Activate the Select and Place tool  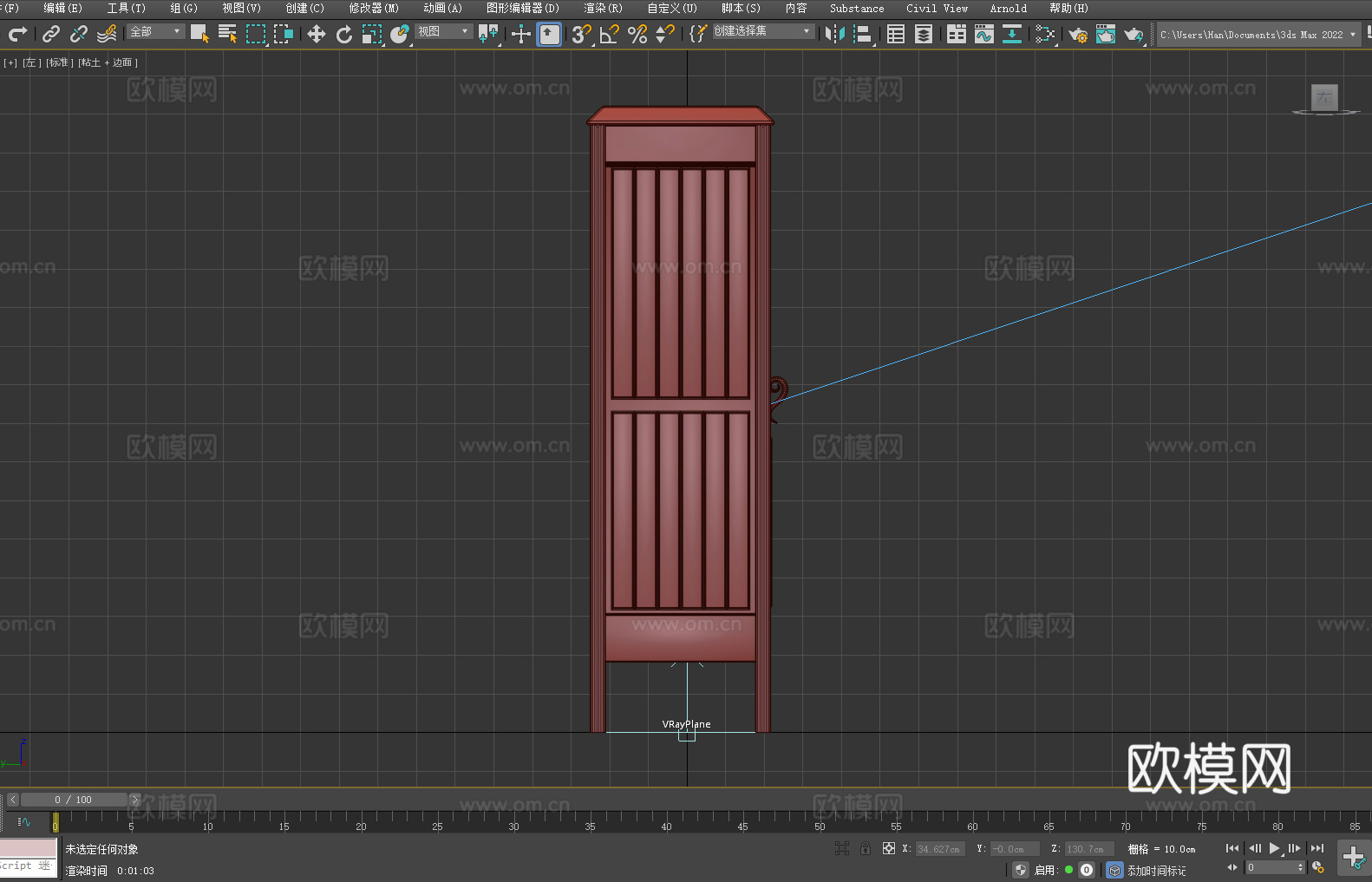coord(400,34)
